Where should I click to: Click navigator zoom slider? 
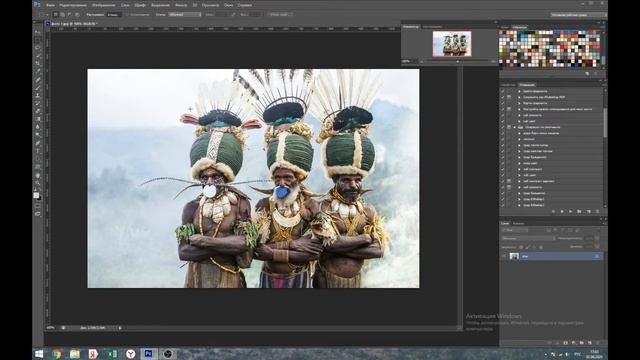pos(457,61)
